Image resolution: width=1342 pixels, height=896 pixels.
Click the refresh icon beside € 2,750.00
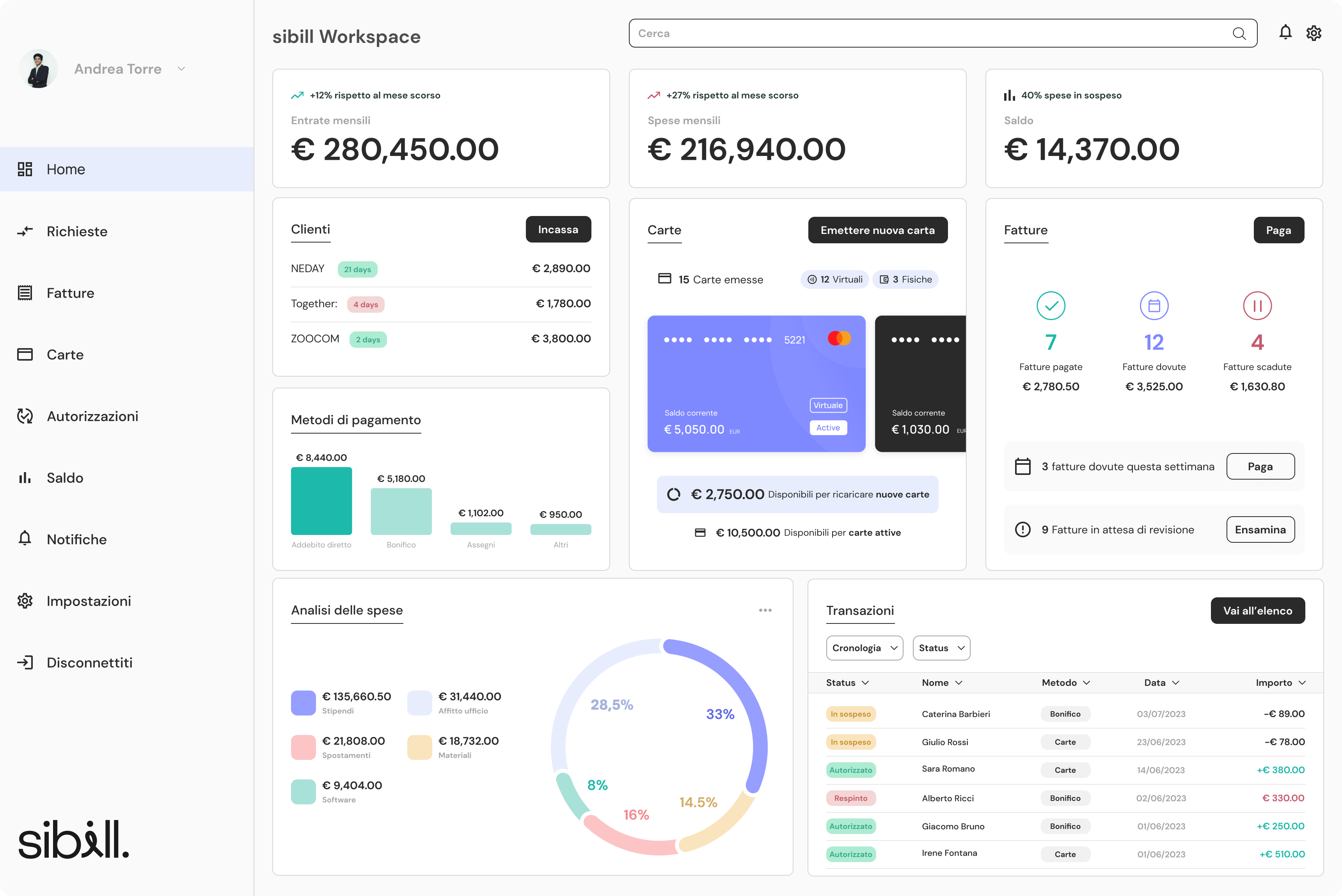point(674,494)
